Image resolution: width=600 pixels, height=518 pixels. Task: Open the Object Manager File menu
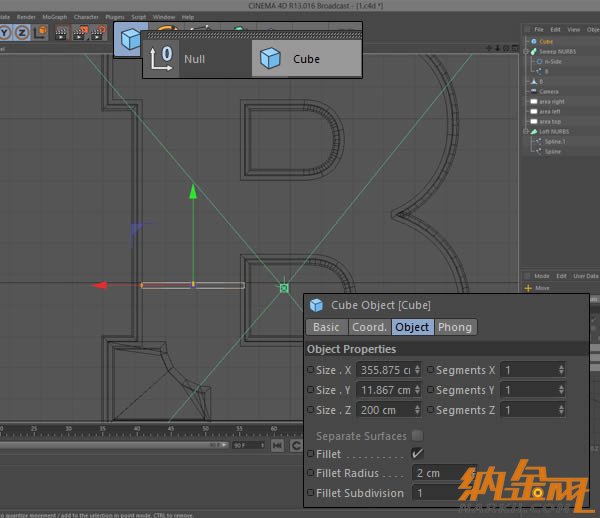coord(539,29)
